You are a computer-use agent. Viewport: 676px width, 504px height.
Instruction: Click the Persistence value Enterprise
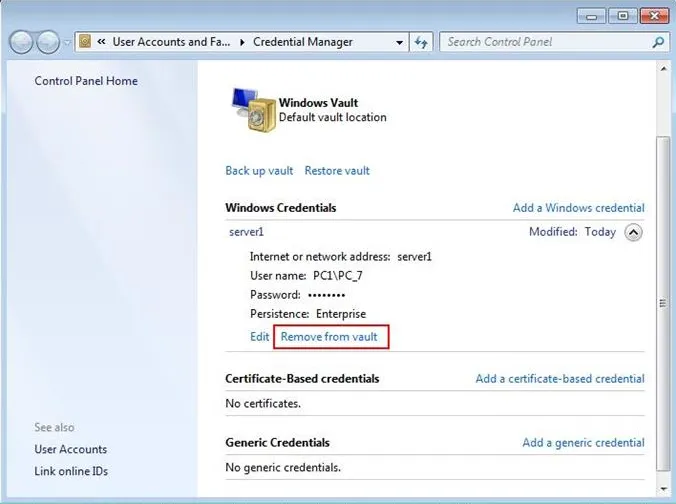341,314
